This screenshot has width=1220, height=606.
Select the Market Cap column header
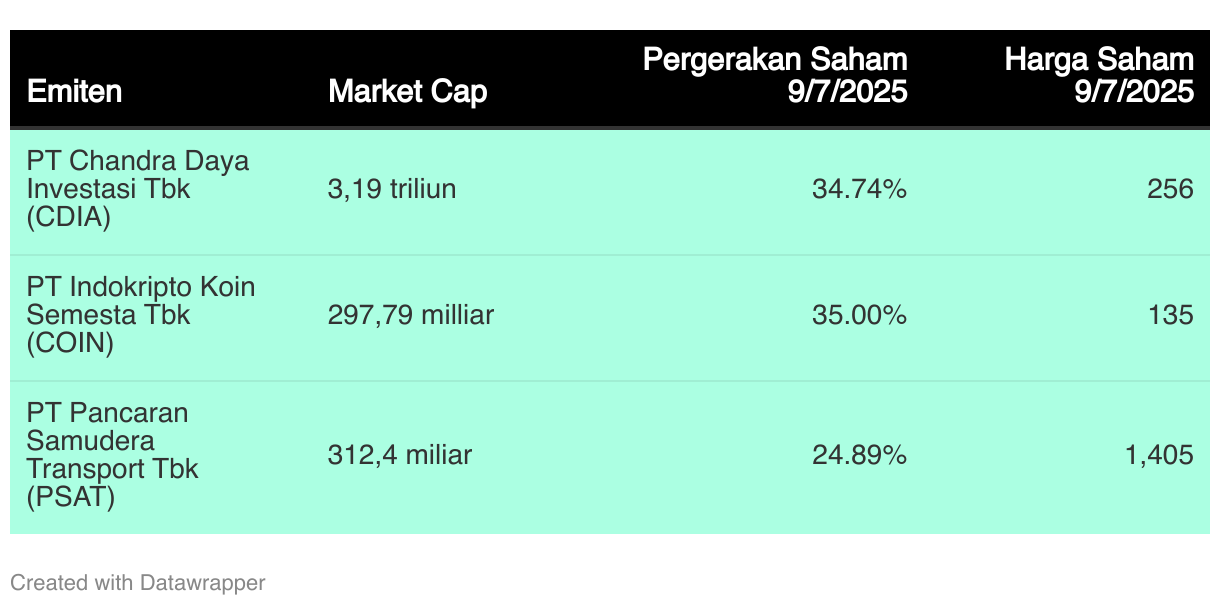coord(407,92)
